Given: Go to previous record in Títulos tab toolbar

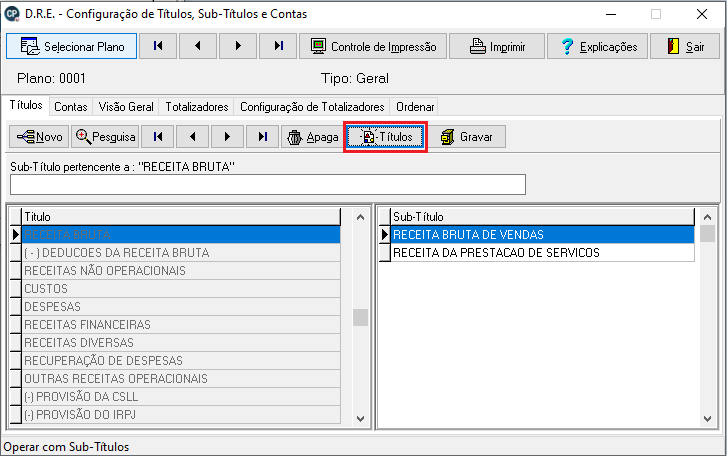Looking at the screenshot, I should 192,137.
